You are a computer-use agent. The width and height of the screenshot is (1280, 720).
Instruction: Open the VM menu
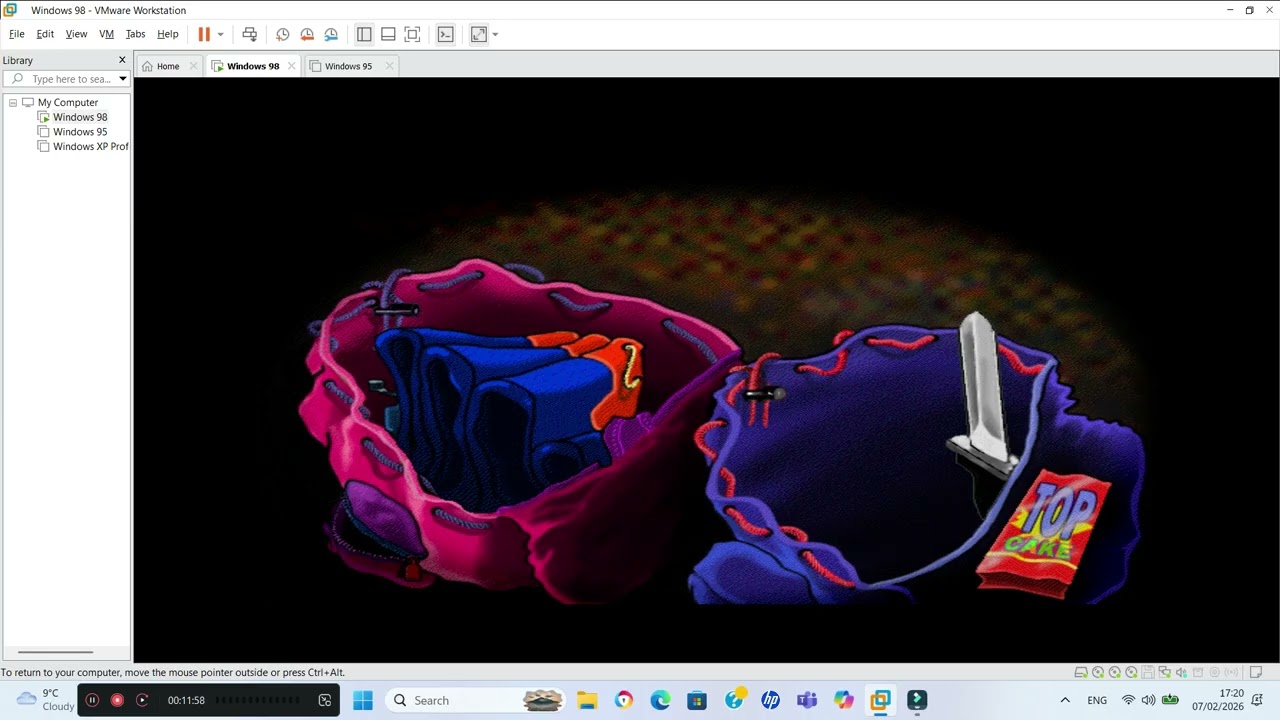pos(106,34)
